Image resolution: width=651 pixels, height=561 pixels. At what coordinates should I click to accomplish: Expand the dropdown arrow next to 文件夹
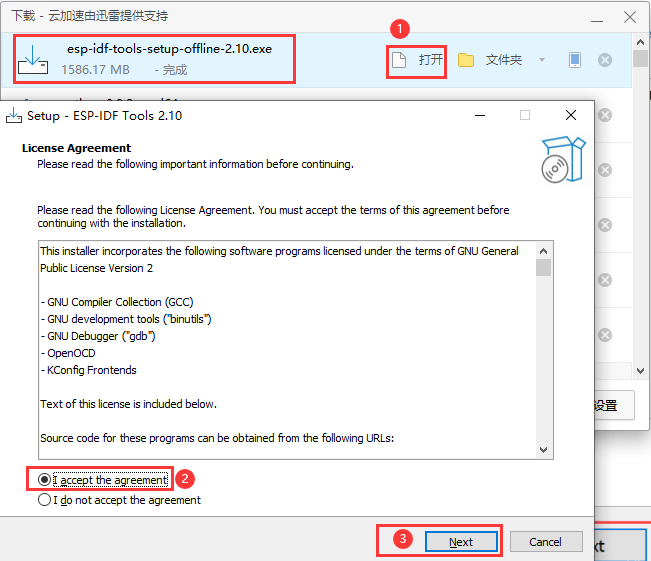pos(542,60)
